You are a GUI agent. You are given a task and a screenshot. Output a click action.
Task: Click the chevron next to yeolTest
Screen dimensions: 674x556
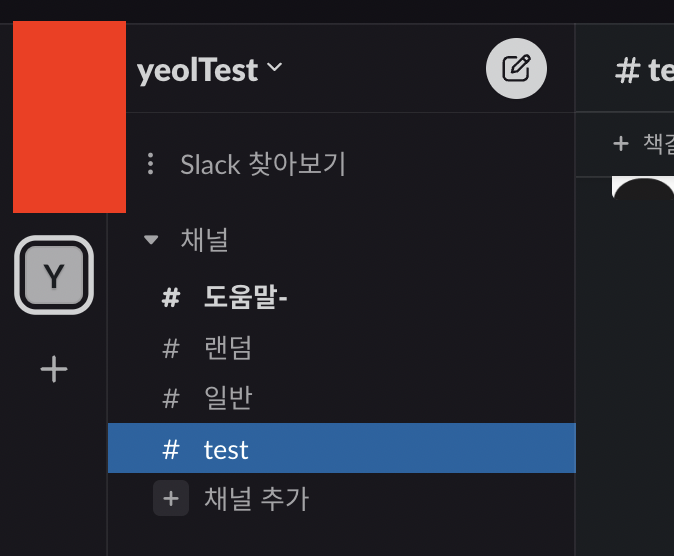274,67
